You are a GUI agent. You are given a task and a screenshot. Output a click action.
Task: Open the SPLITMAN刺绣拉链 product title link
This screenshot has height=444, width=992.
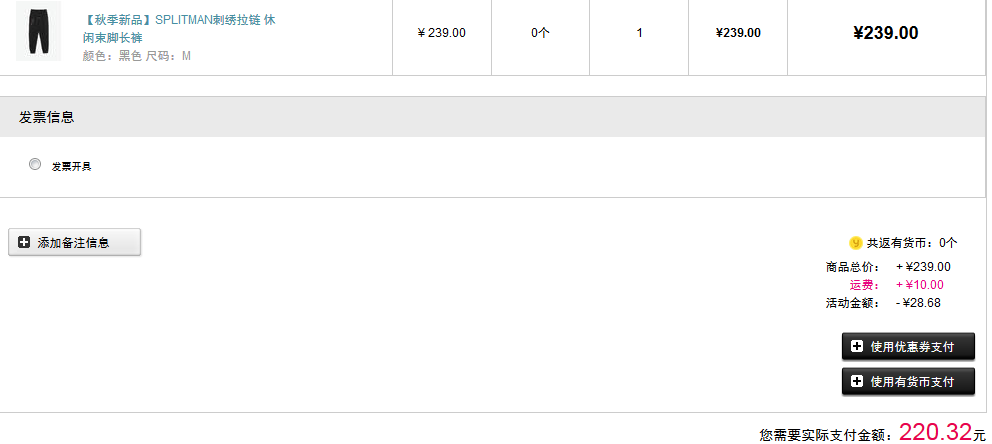pyautogui.click(x=179, y=28)
